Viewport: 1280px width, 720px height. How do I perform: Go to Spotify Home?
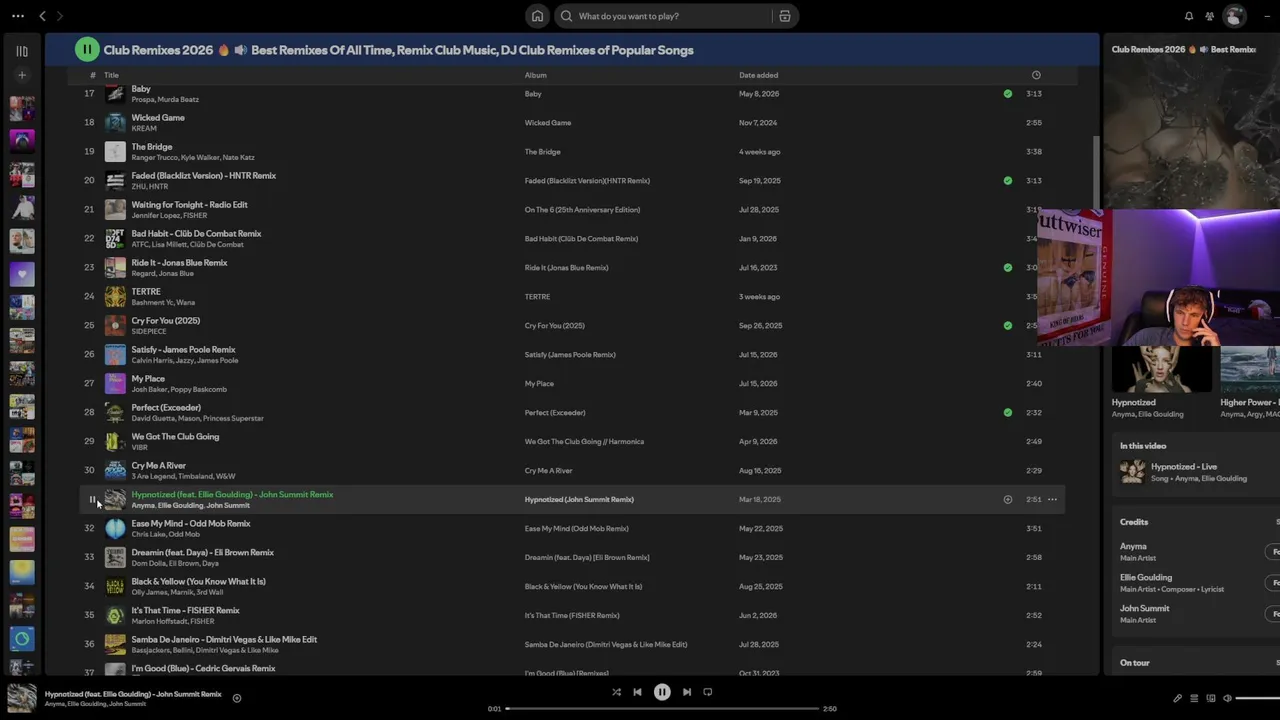click(x=537, y=16)
